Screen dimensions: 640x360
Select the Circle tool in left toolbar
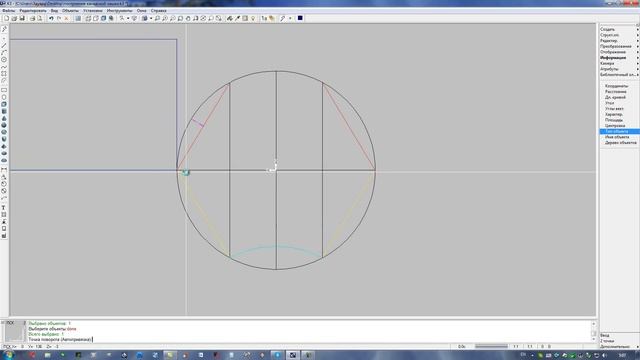pyautogui.click(x=4, y=60)
